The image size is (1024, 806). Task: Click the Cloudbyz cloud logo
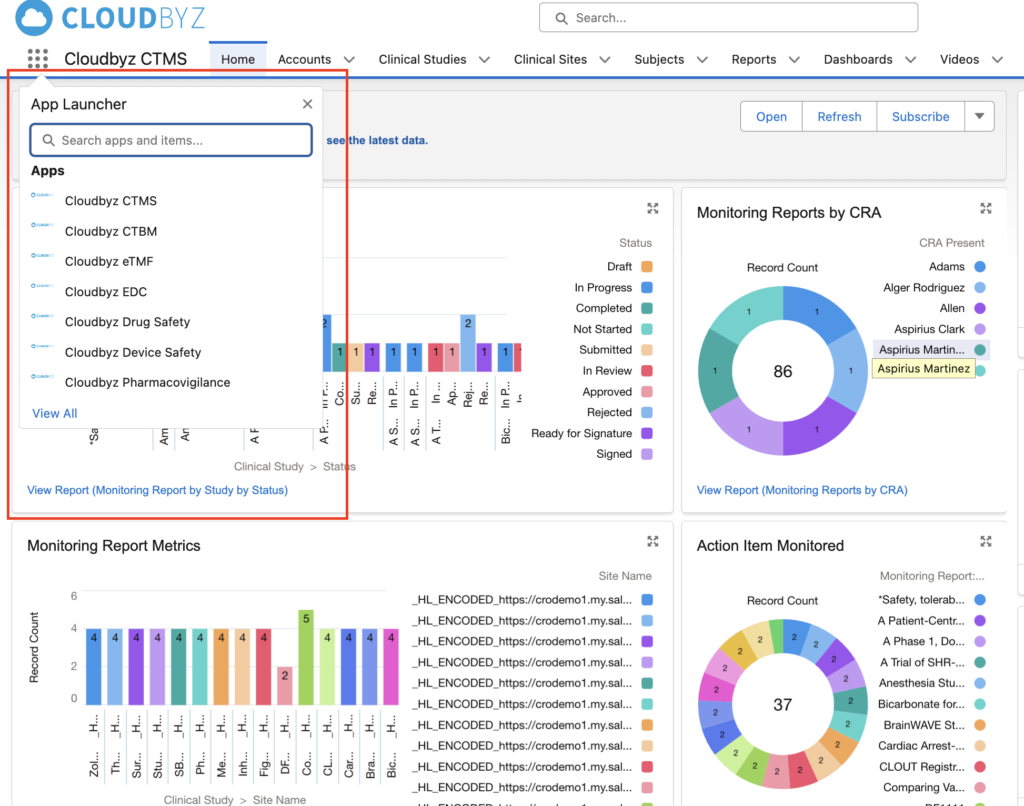pyautogui.click(x=34, y=18)
